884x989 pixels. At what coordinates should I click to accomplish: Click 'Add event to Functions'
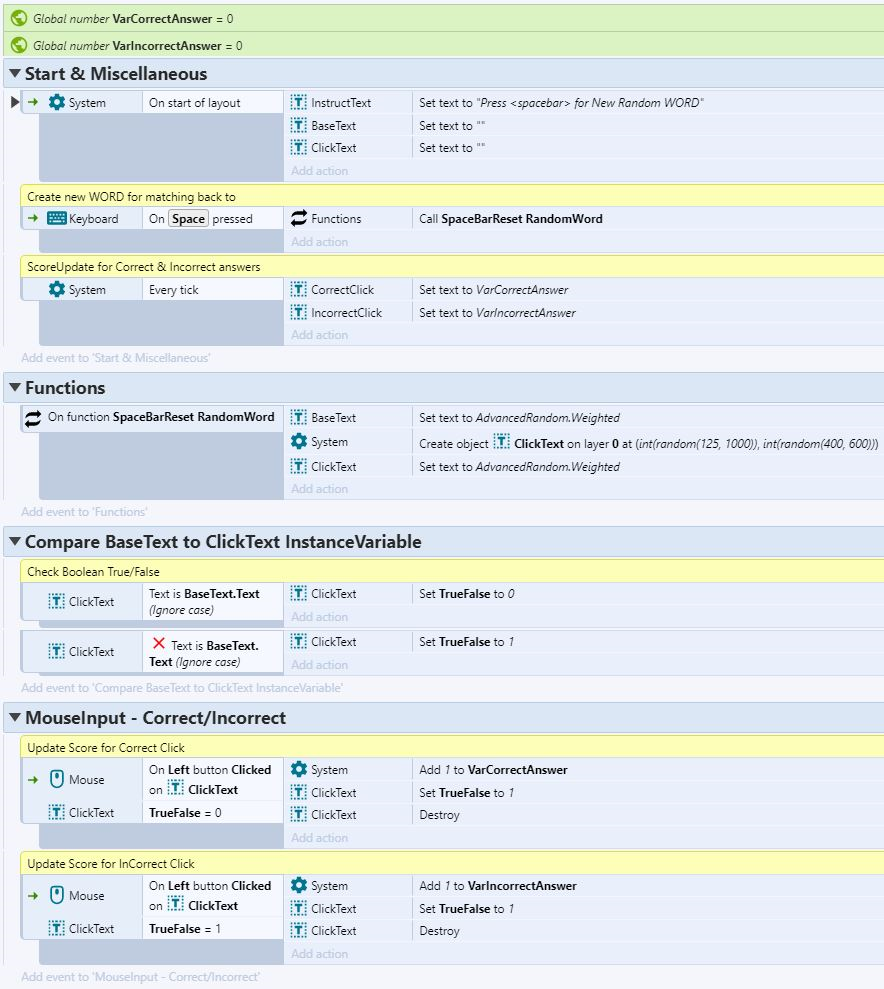point(84,512)
